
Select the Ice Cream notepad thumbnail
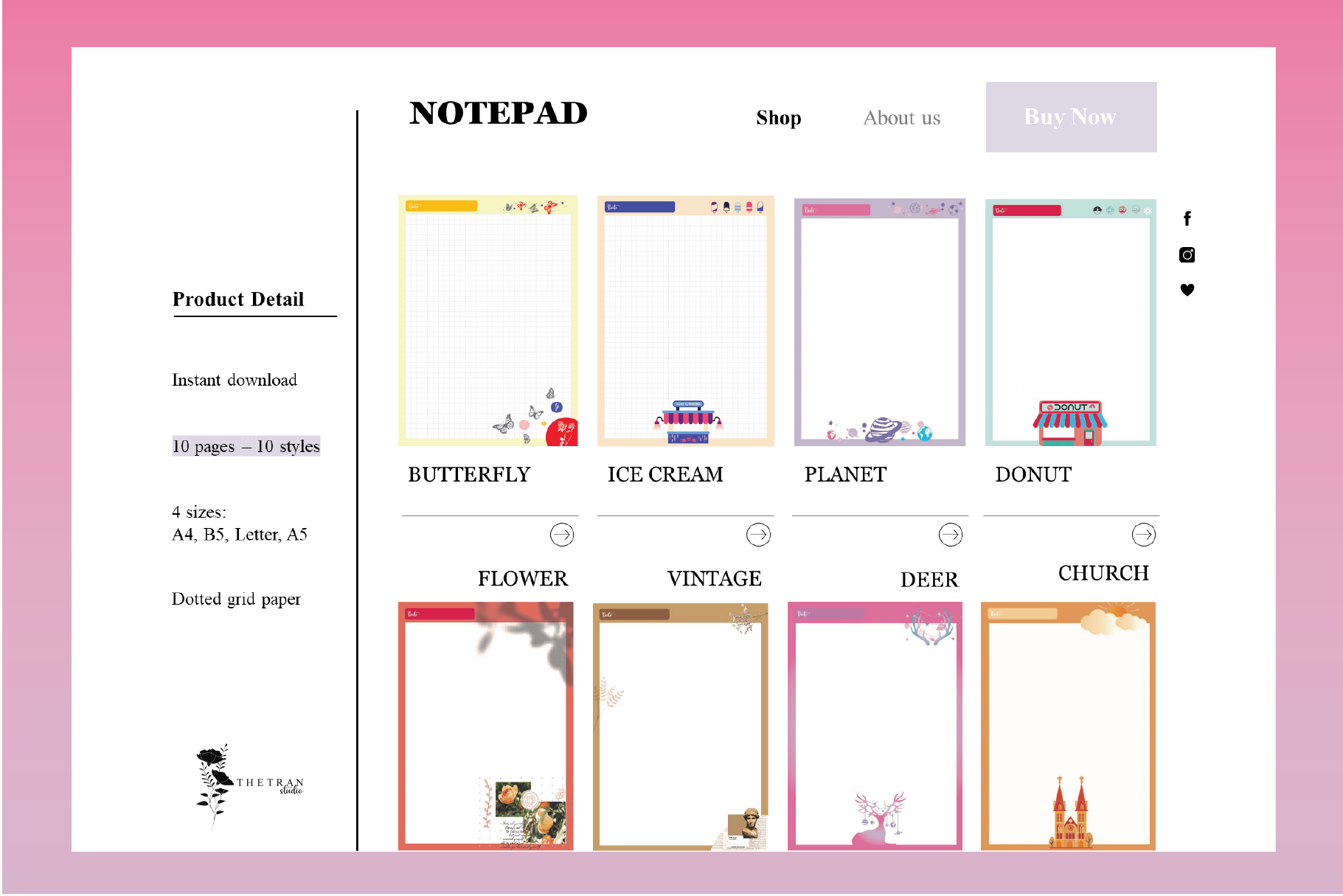point(685,321)
